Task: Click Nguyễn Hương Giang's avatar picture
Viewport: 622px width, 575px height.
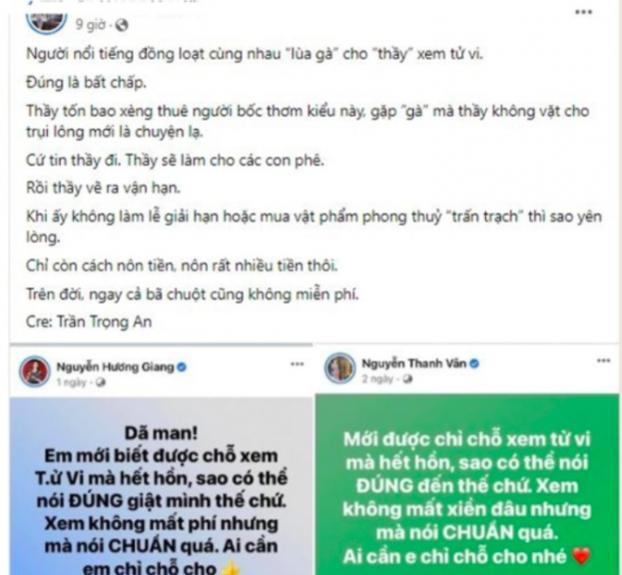Action: click(x=35, y=372)
